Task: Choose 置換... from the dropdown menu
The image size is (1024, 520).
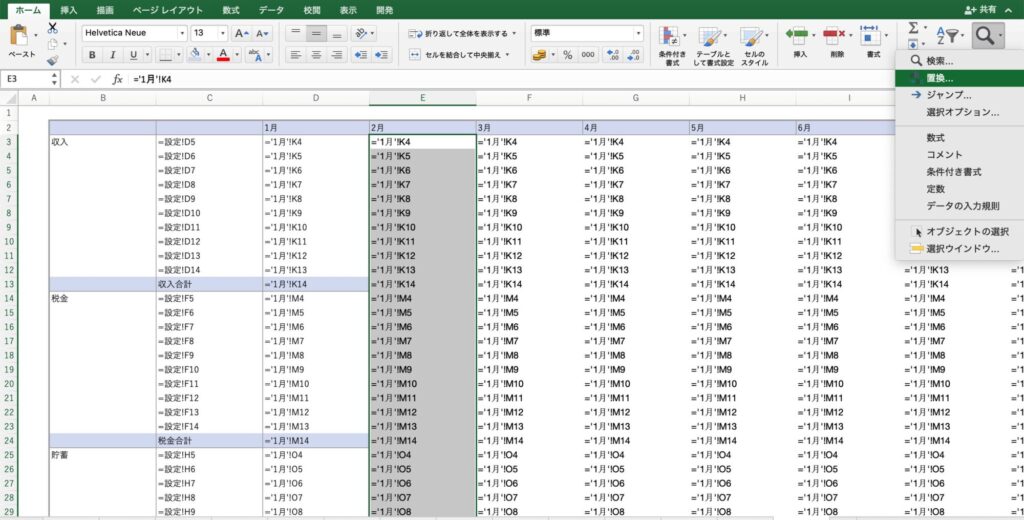Action: tap(939, 77)
